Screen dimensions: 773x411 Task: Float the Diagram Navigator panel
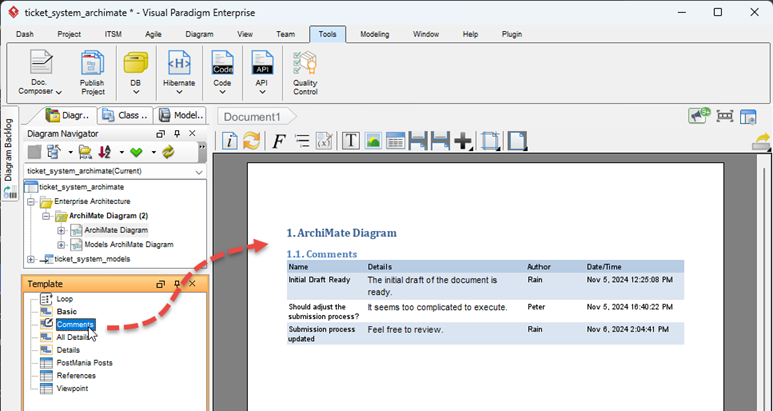pyautogui.click(x=161, y=134)
